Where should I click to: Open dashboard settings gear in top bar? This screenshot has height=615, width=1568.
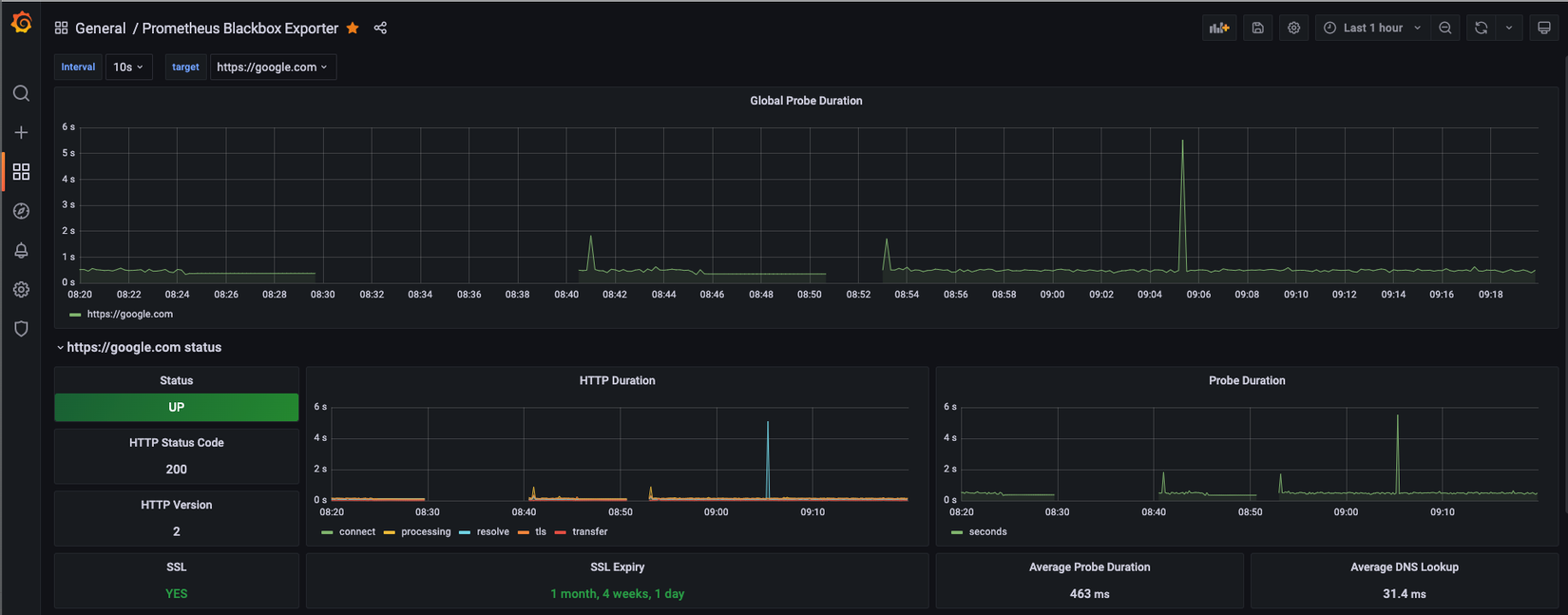pyautogui.click(x=1293, y=28)
